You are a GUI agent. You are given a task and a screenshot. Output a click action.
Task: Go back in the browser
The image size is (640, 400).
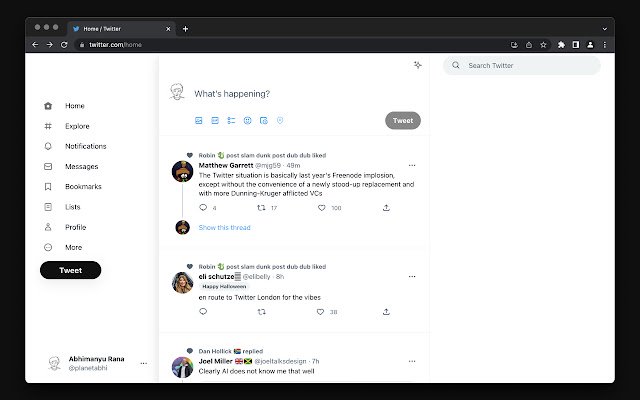35,45
